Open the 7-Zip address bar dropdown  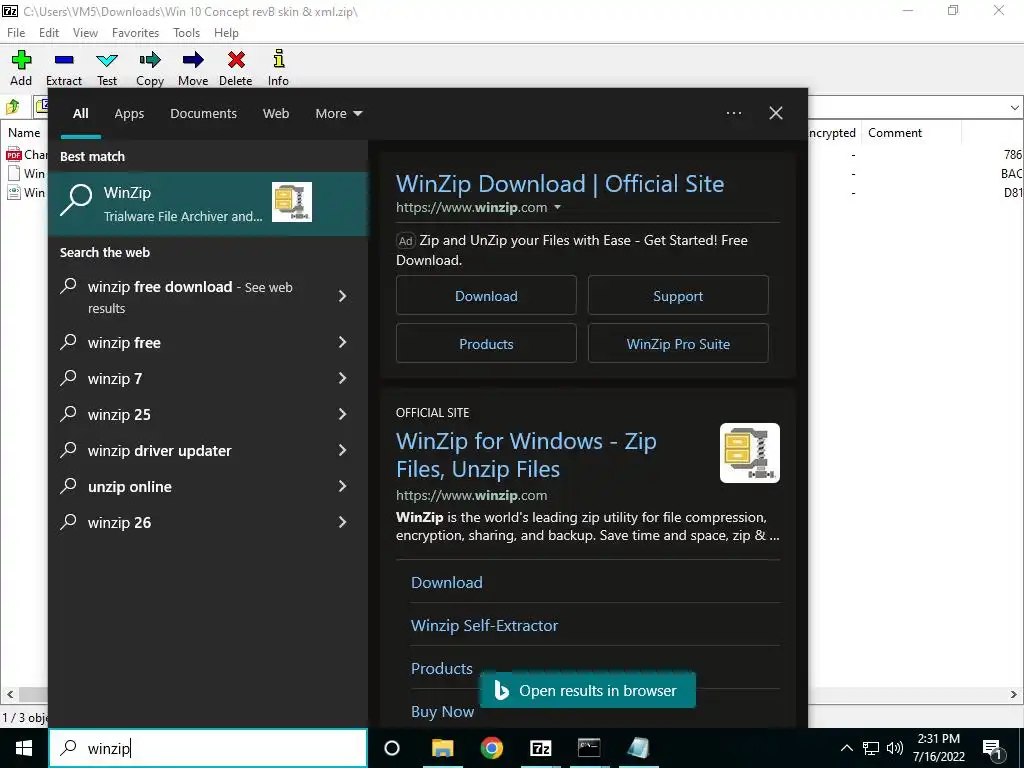coord(1014,107)
